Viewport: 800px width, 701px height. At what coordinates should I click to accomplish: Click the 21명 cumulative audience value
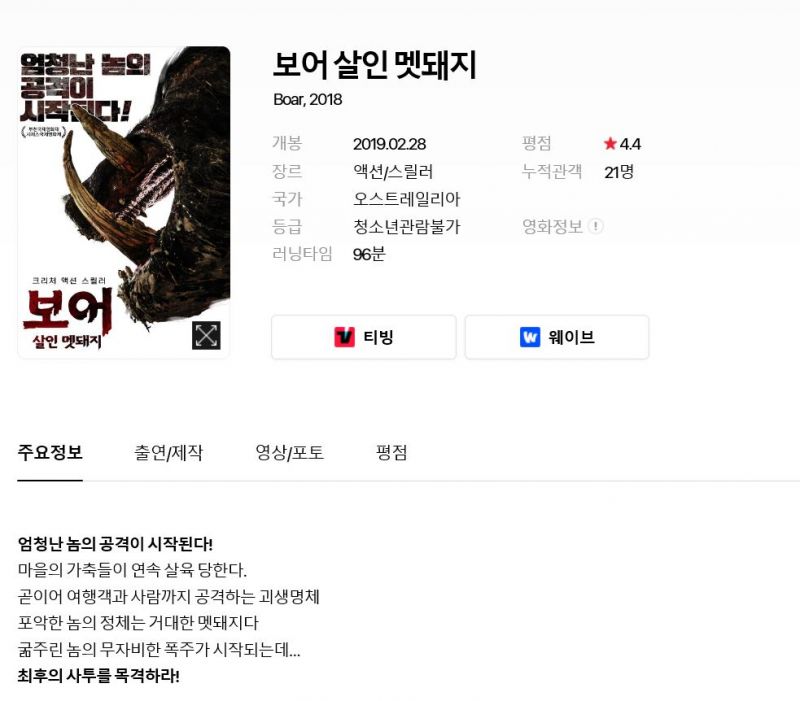click(619, 172)
